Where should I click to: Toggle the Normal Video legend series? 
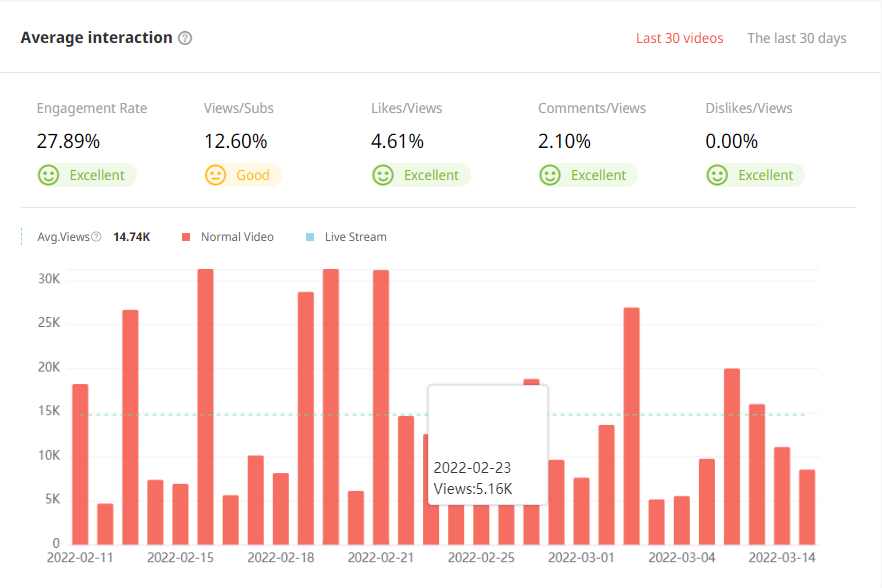236,237
